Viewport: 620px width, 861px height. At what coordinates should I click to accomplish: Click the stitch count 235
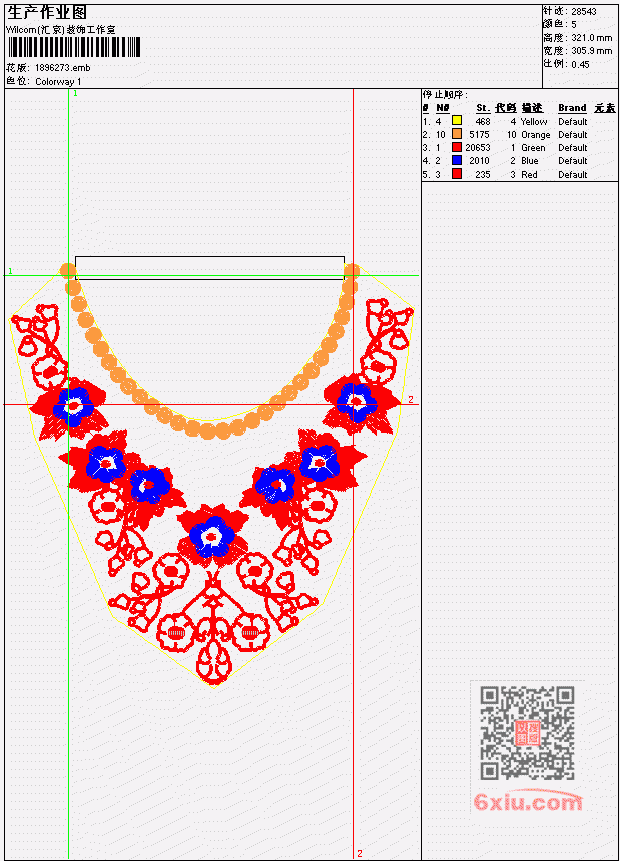(483, 175)
